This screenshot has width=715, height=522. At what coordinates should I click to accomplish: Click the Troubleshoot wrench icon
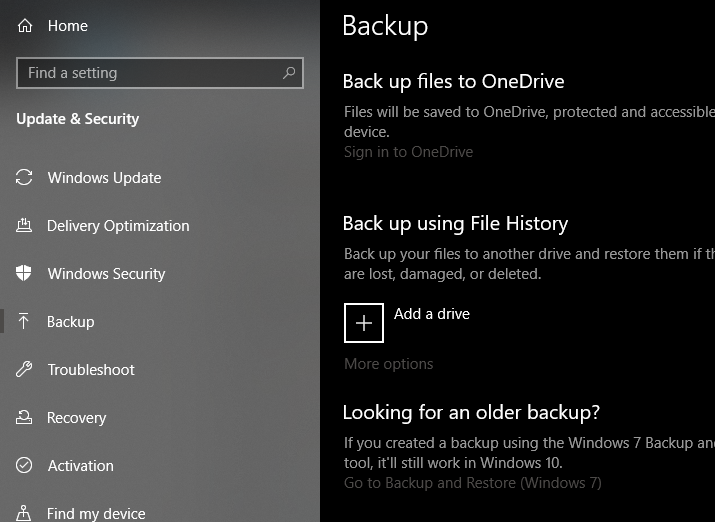pyautogui.click(x=24, y=369)
